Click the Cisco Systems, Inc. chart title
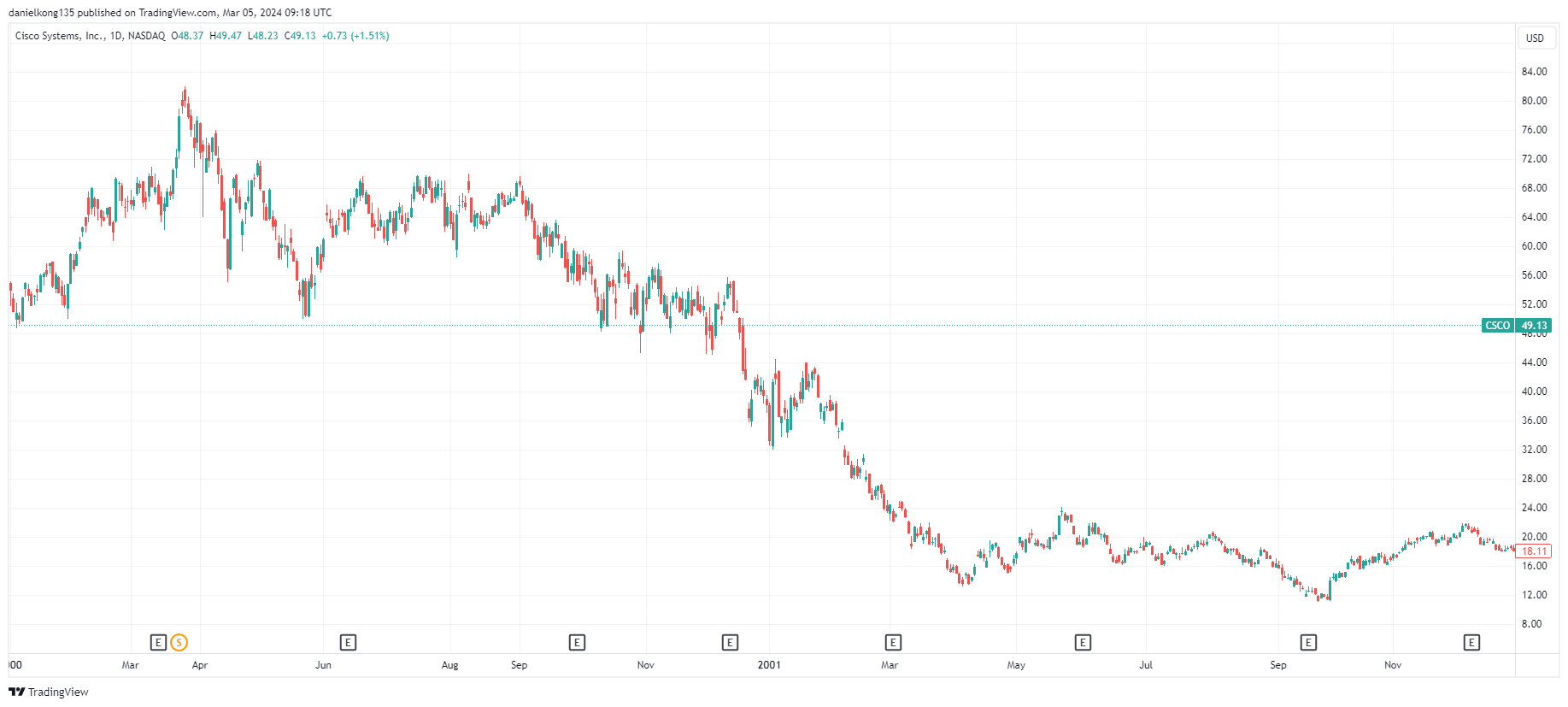 (x=59, y=36)
